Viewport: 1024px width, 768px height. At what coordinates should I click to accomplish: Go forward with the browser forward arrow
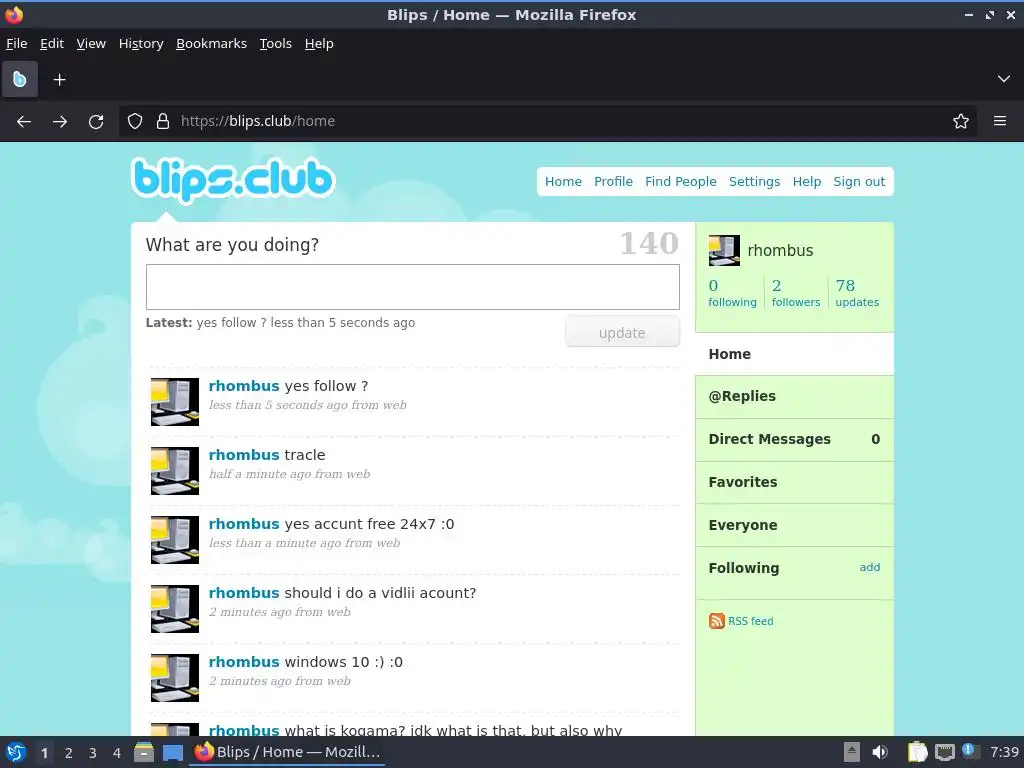point(60,121)
